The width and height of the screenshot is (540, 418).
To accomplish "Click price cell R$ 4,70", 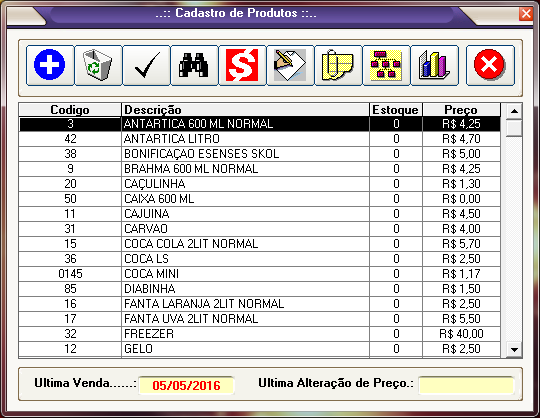I will coord(461,139).
